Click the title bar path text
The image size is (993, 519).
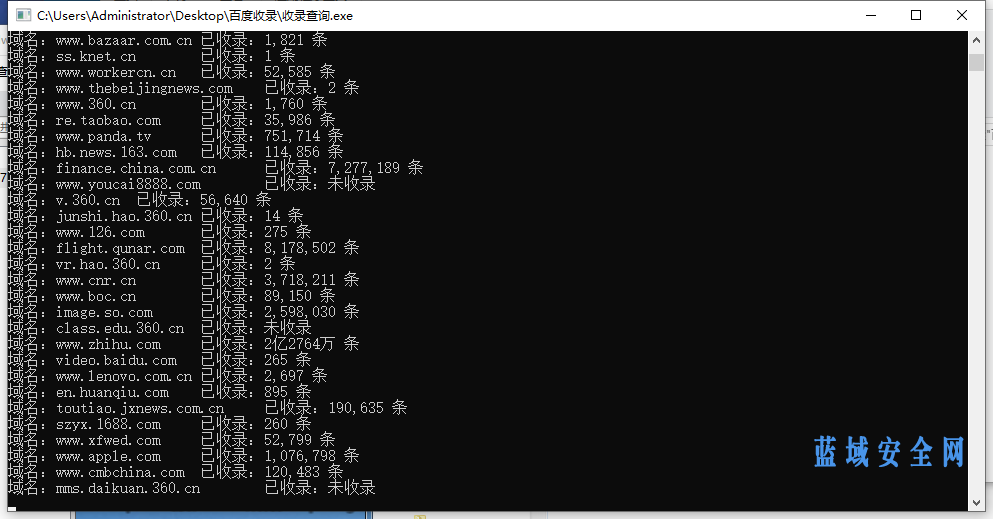(x=194, y=15)
